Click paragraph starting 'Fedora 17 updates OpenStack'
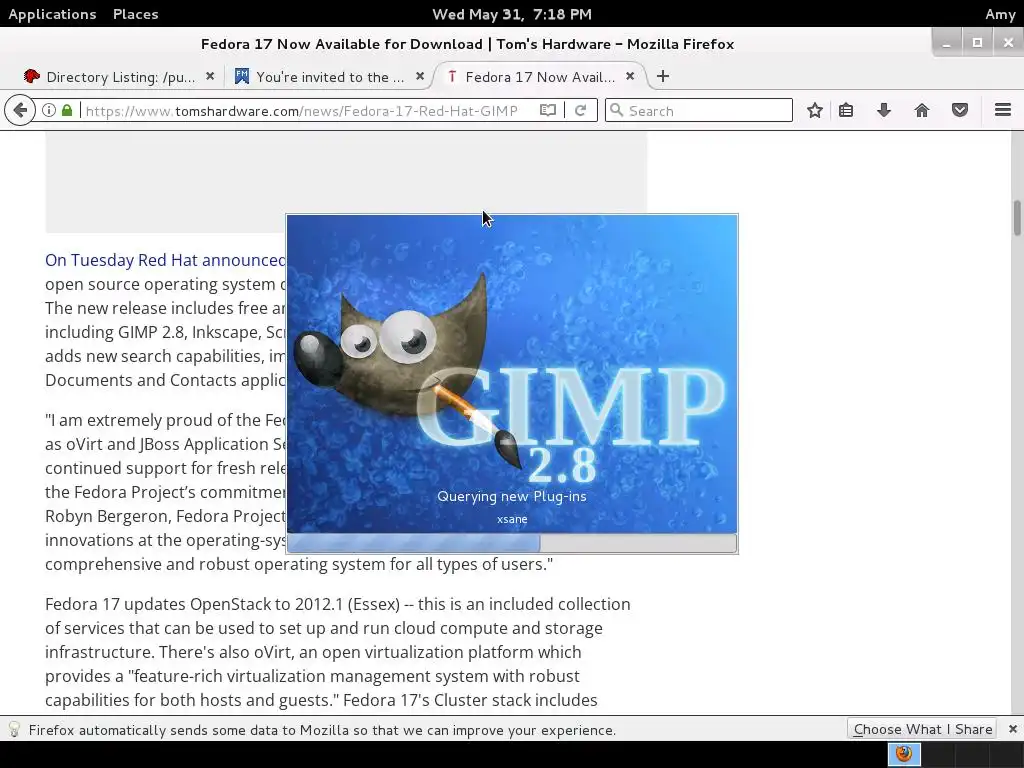Screen dimensions: 1024x768 [x=338, y=652]
